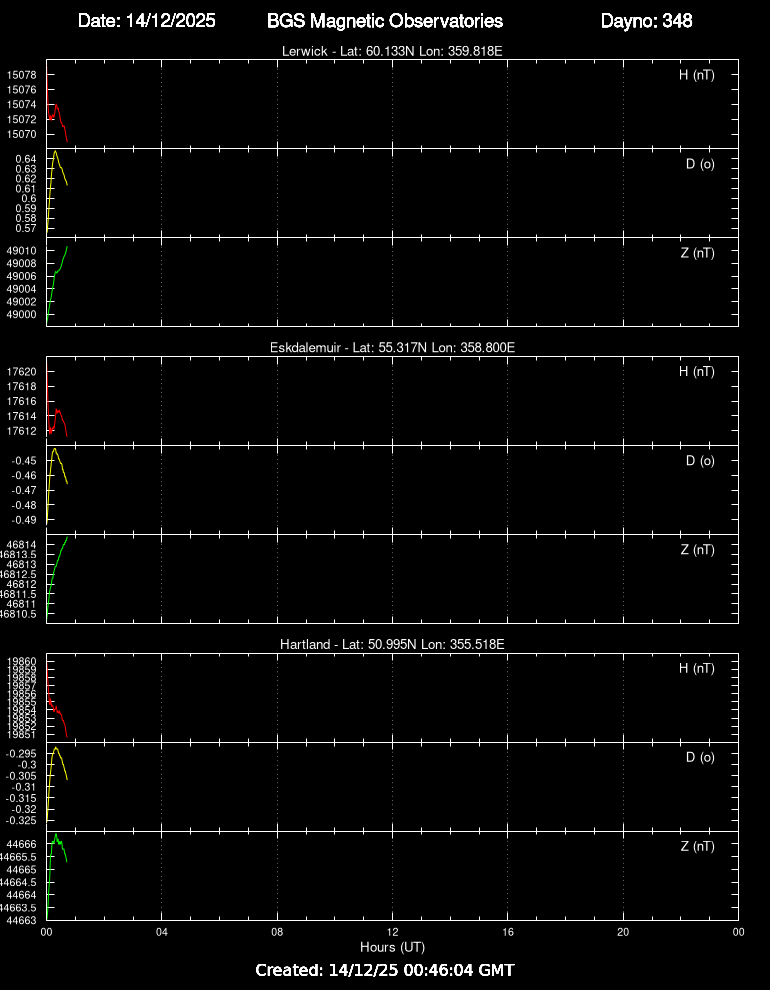Click the Lerwick H (nT) legend label
The image size is (770, 990).
click(696, 75)
